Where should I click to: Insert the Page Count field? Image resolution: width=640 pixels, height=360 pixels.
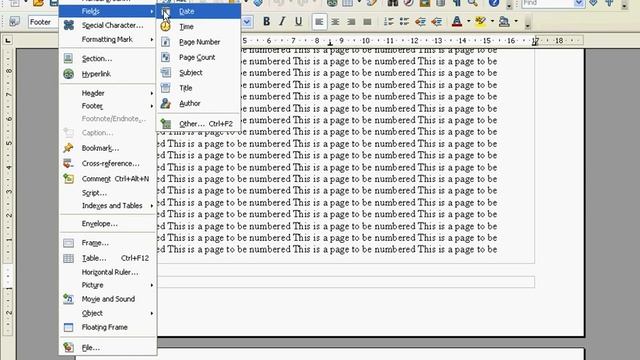click(198, 58)
